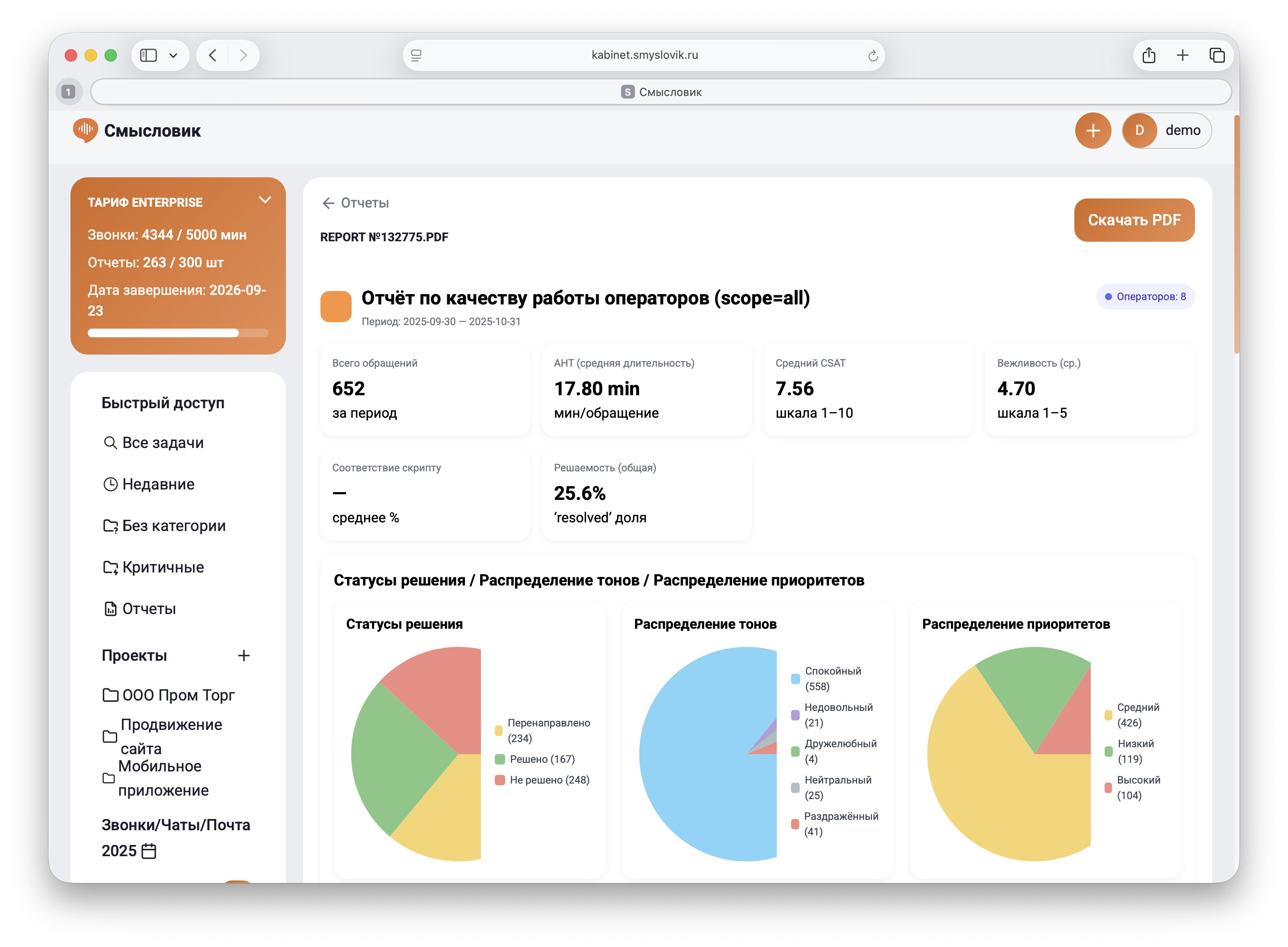Click the Смысловик logo icon
The height and width of the screenshot is (947, 1288).
click(x=85, y=131)
